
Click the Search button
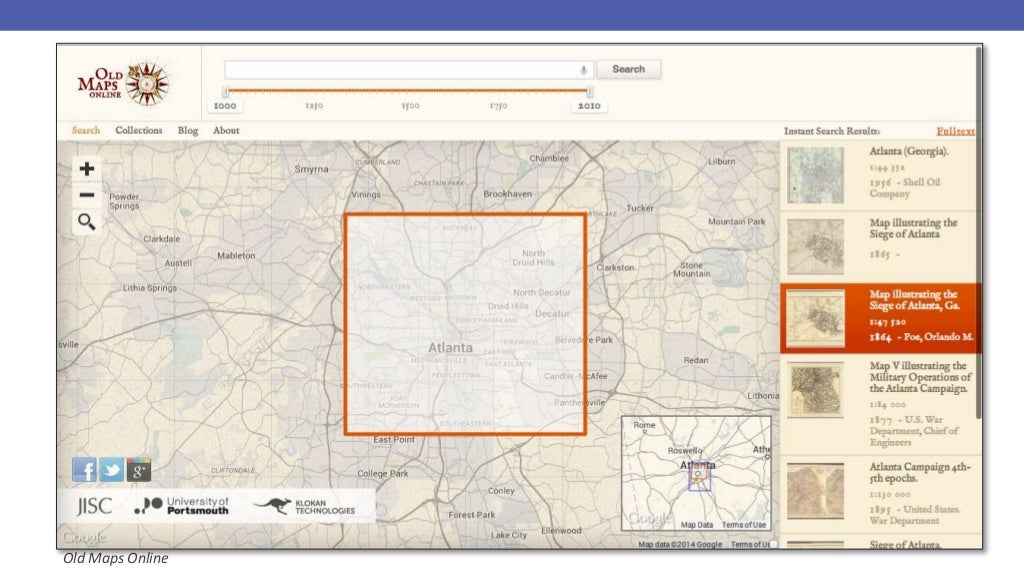[628, 69]
